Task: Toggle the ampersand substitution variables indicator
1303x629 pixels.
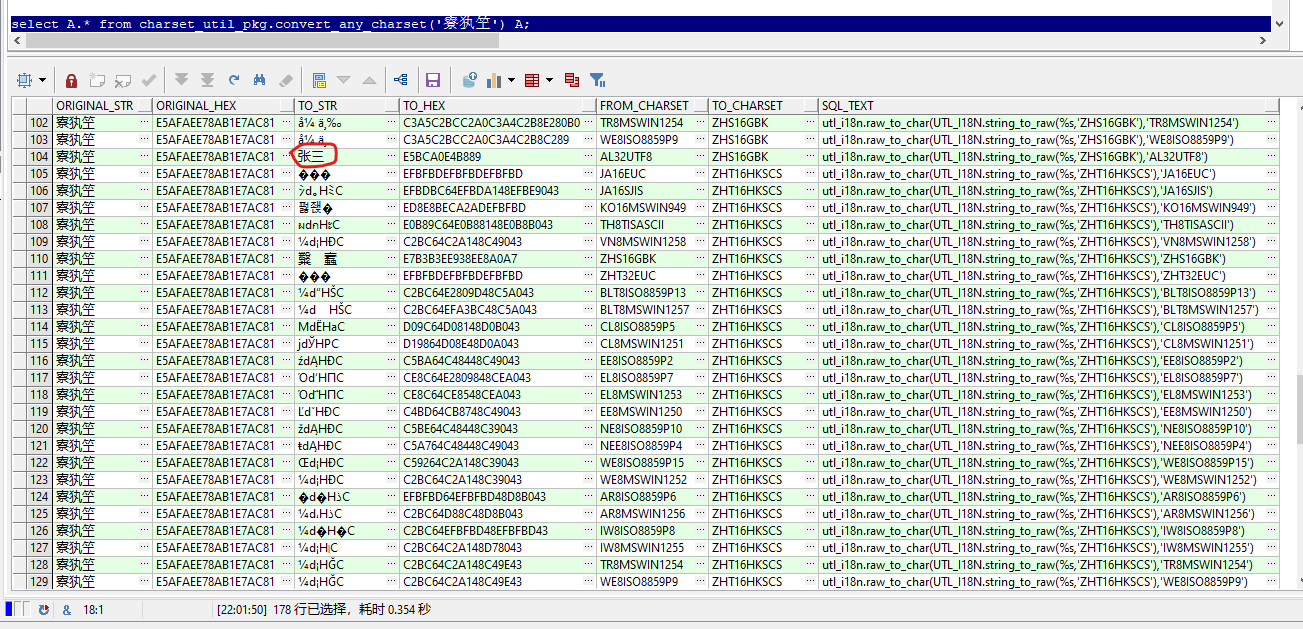Action: (67, 609)
